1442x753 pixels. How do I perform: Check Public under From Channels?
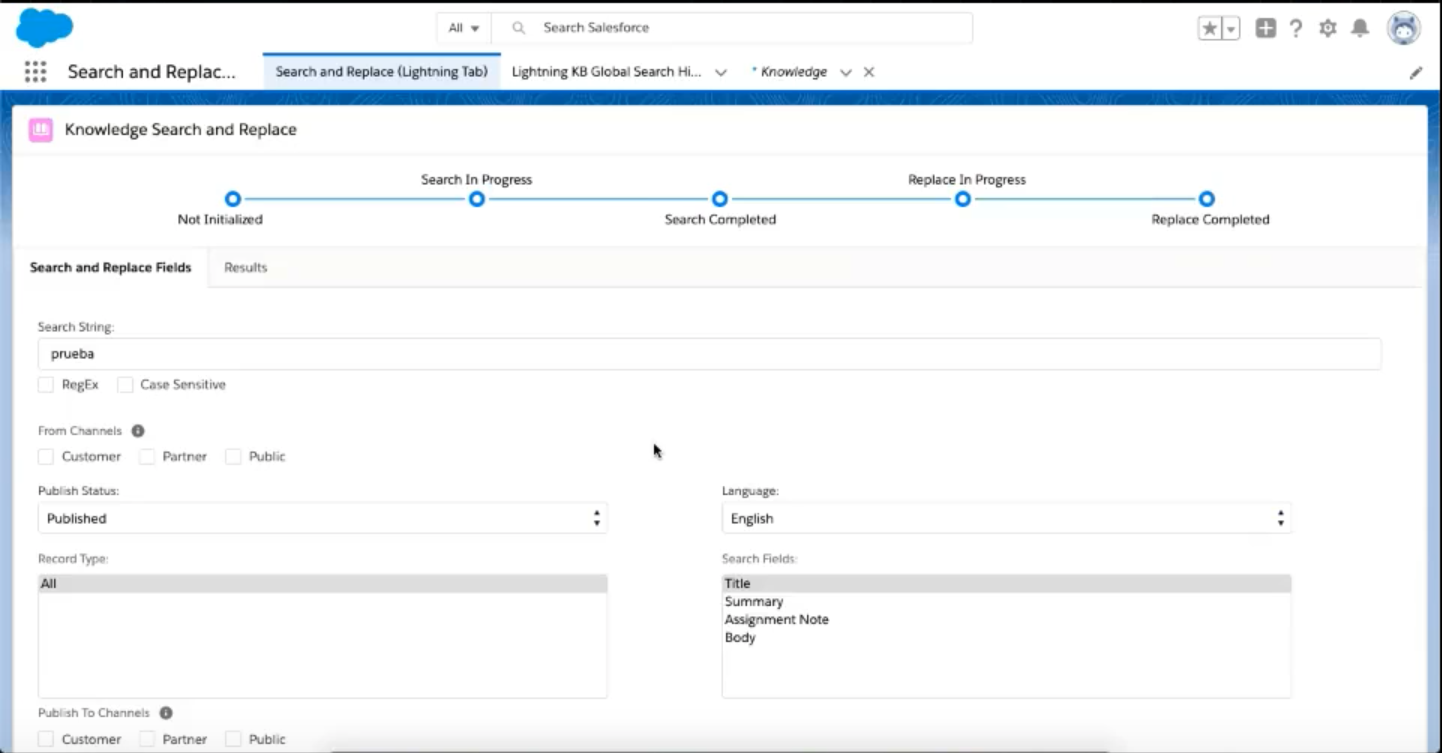tap(233, 457)
